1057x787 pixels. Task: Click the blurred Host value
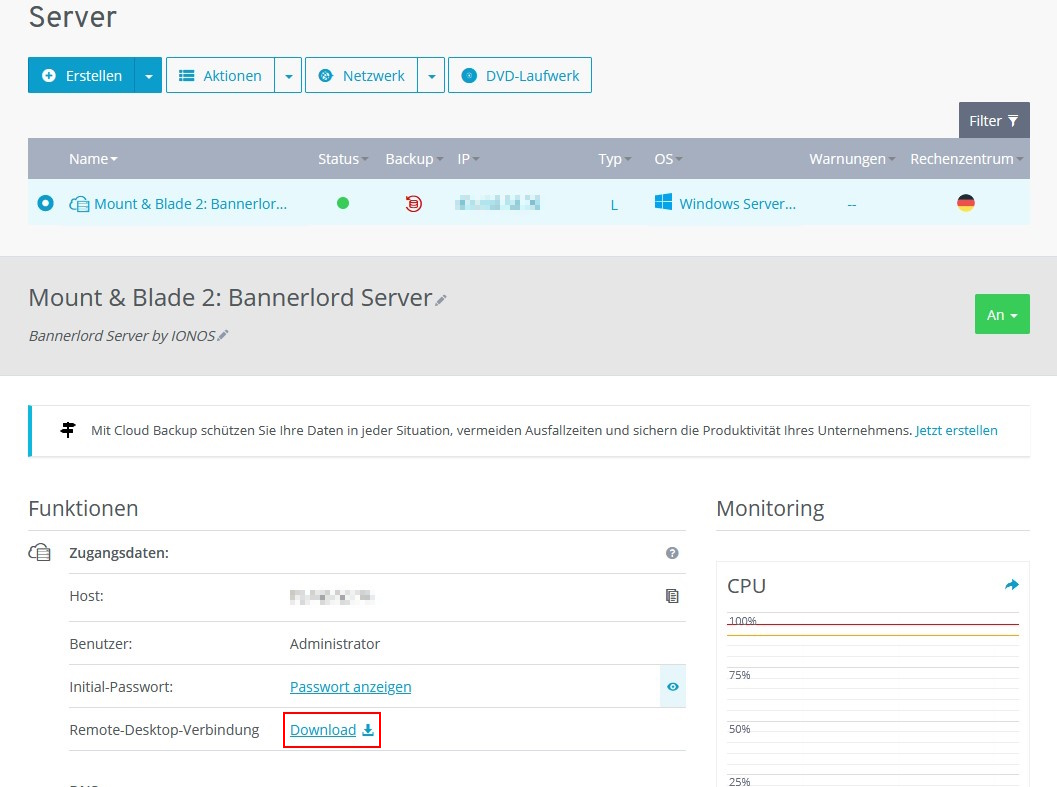pos(332,596)
